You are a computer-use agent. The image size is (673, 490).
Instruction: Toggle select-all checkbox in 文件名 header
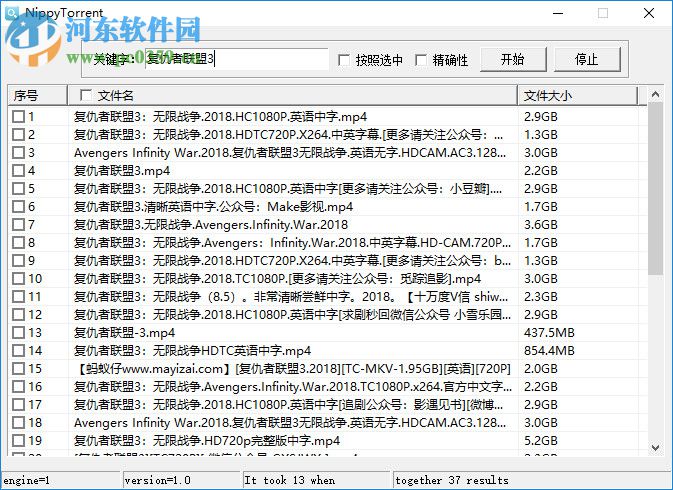[x=86, y=95]
